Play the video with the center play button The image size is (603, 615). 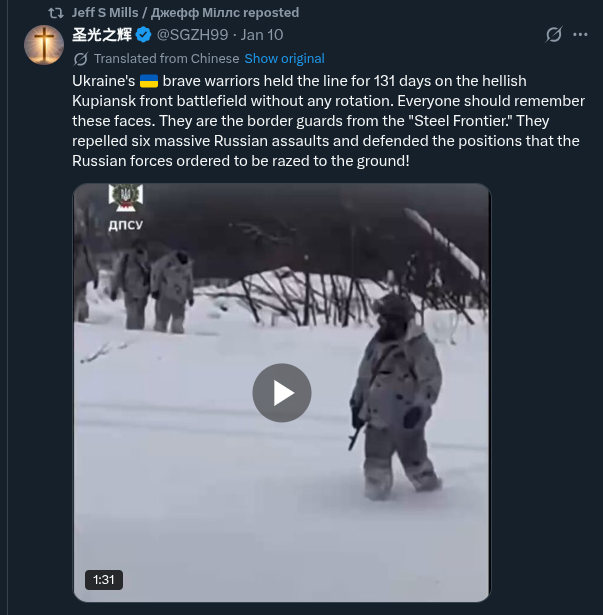tap(282, 393)
